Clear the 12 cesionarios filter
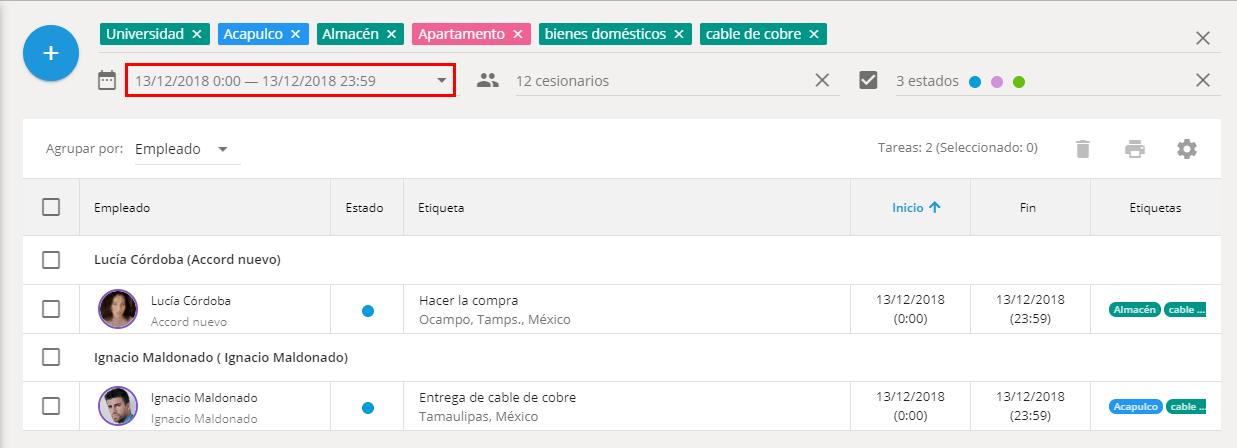This screenshot has height=448, width=1237. [x=822, y=80]
